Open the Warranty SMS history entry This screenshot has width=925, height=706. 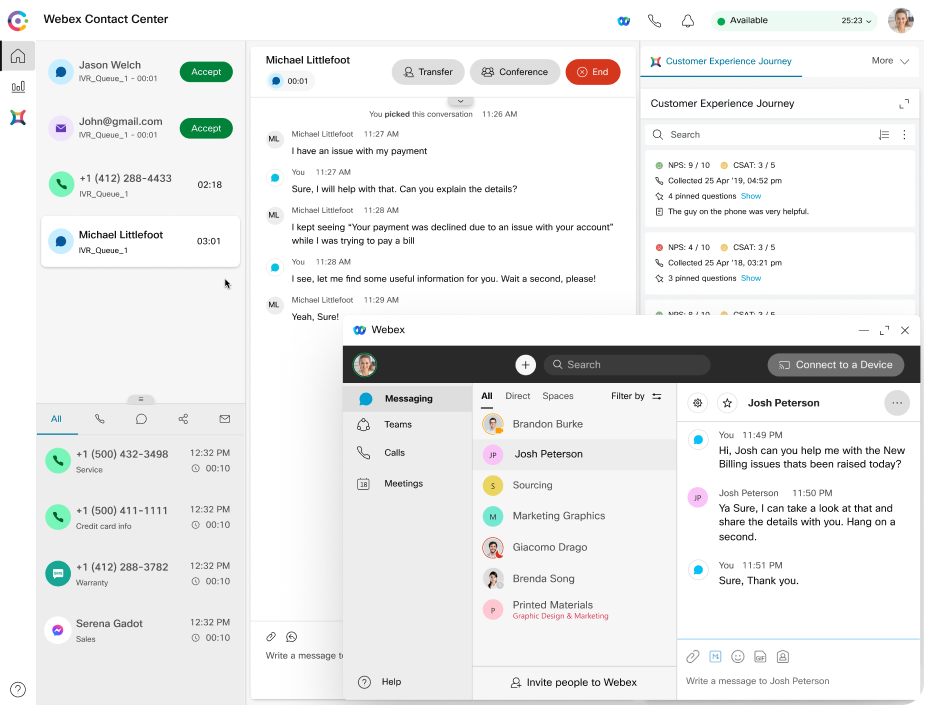click(140, 574)
